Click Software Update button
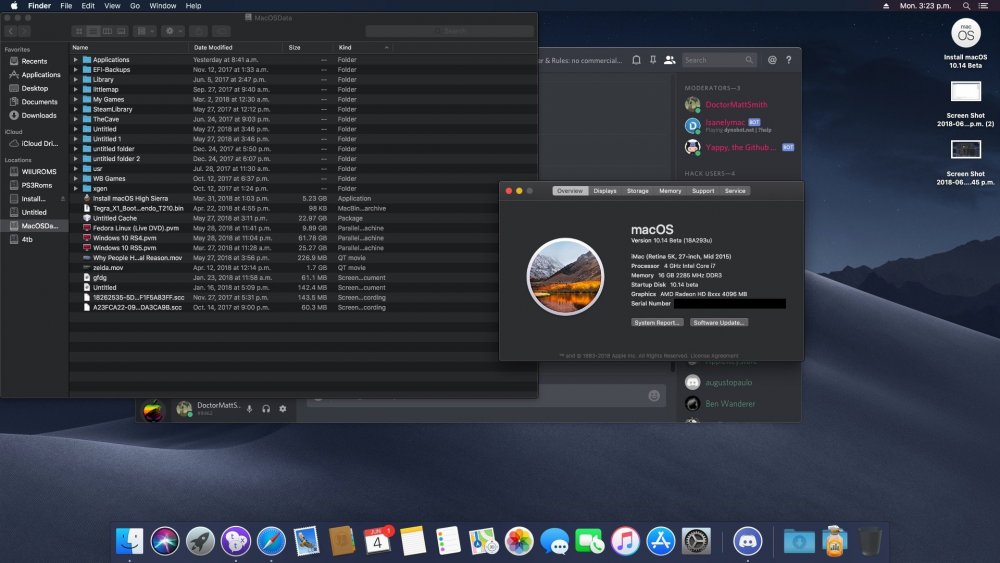 pos(719,323)
